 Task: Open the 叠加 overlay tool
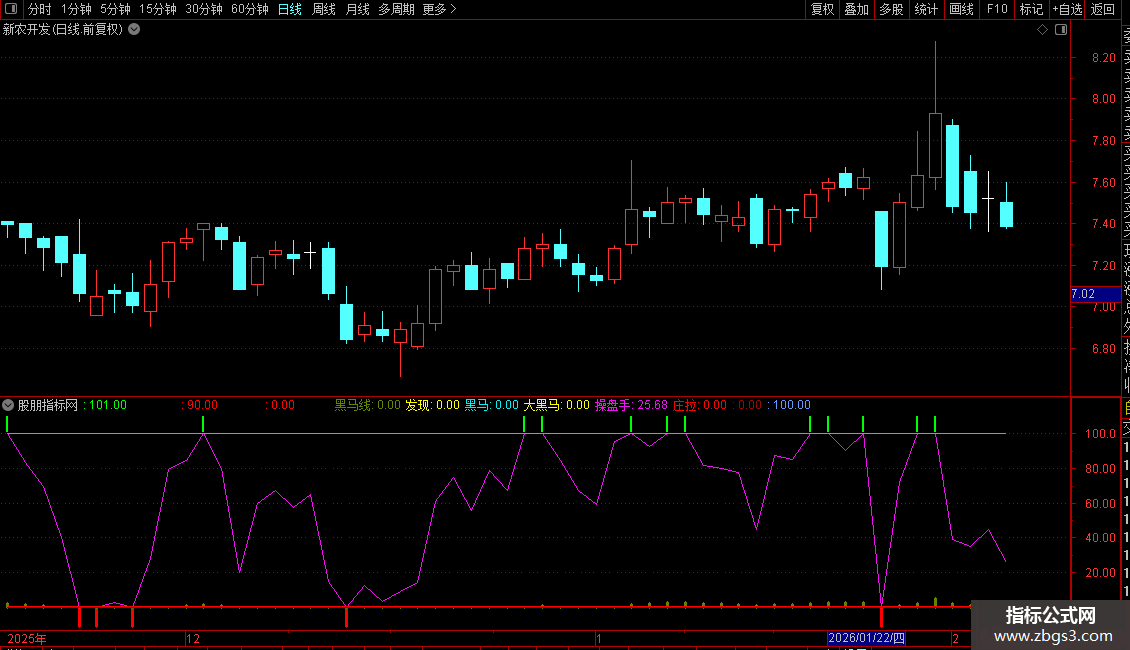pos(857,9)
